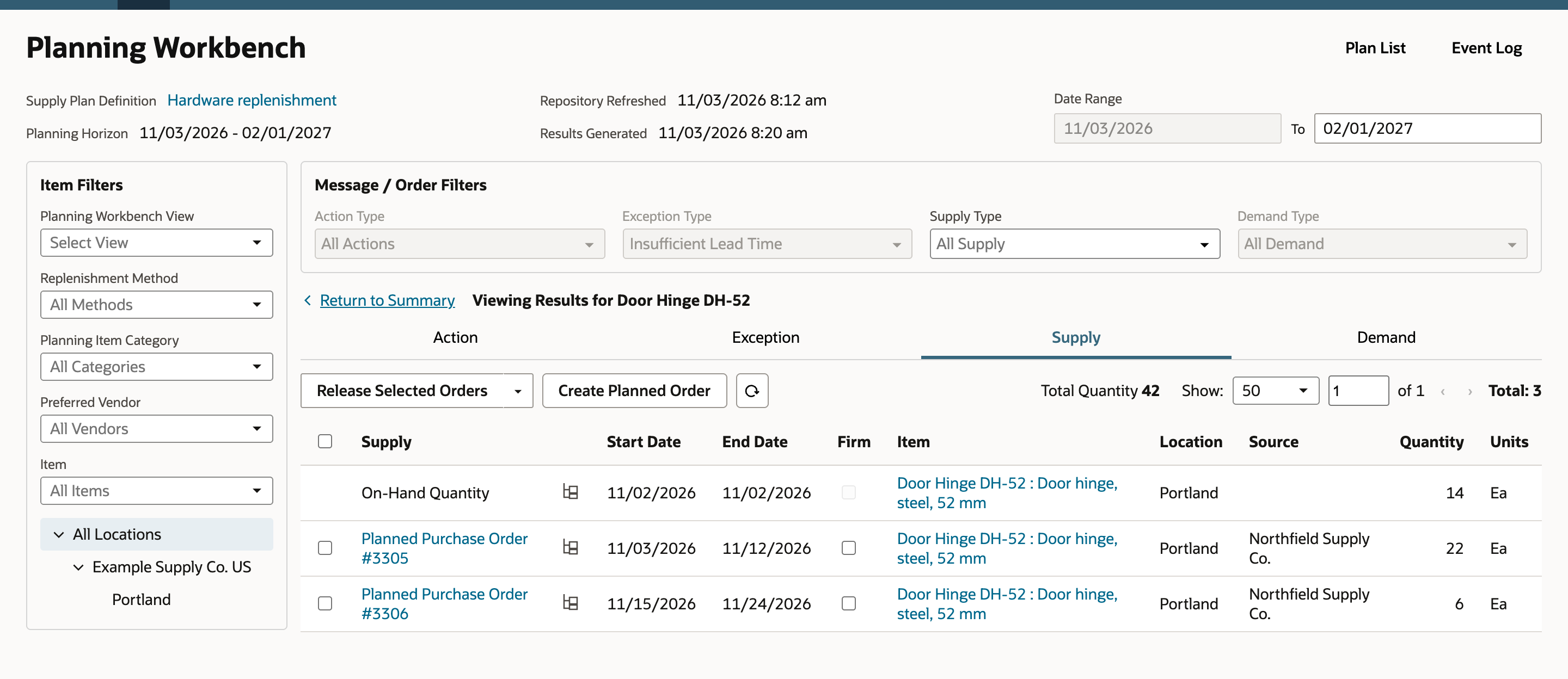Select the row checkbox for Planned Purchase Order #3306
The width and height of the screenshot is (1568, 679).
(325, 603)
